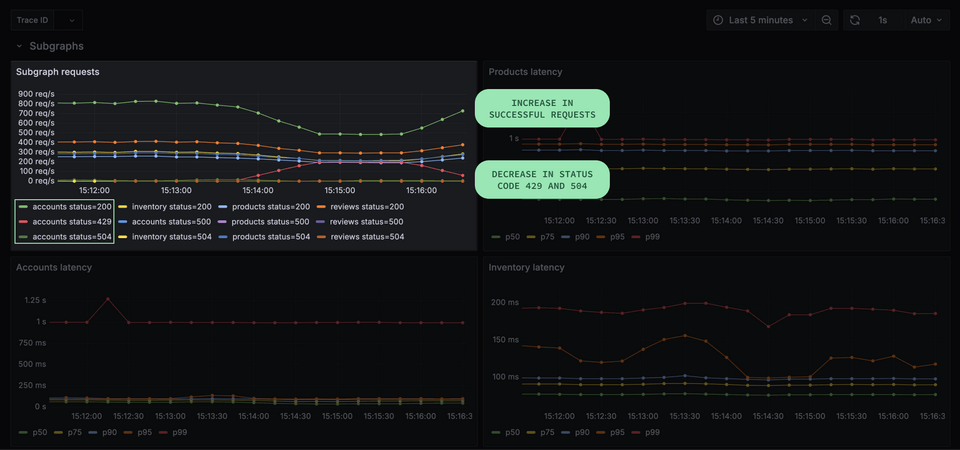Collapse the Subgraphs row chevron
Screen dimensions: 960x450
click(x=20, y=46)
